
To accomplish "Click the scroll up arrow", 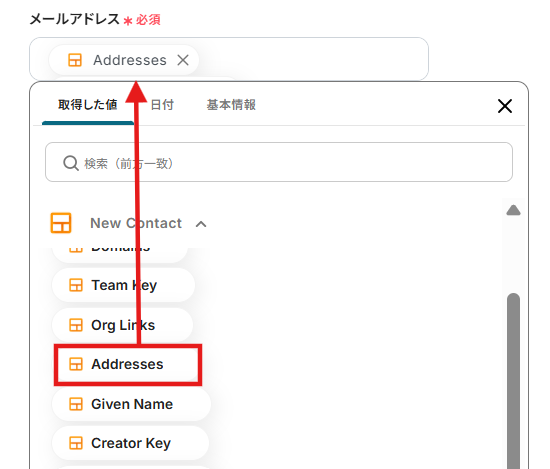I will point(513,210).
